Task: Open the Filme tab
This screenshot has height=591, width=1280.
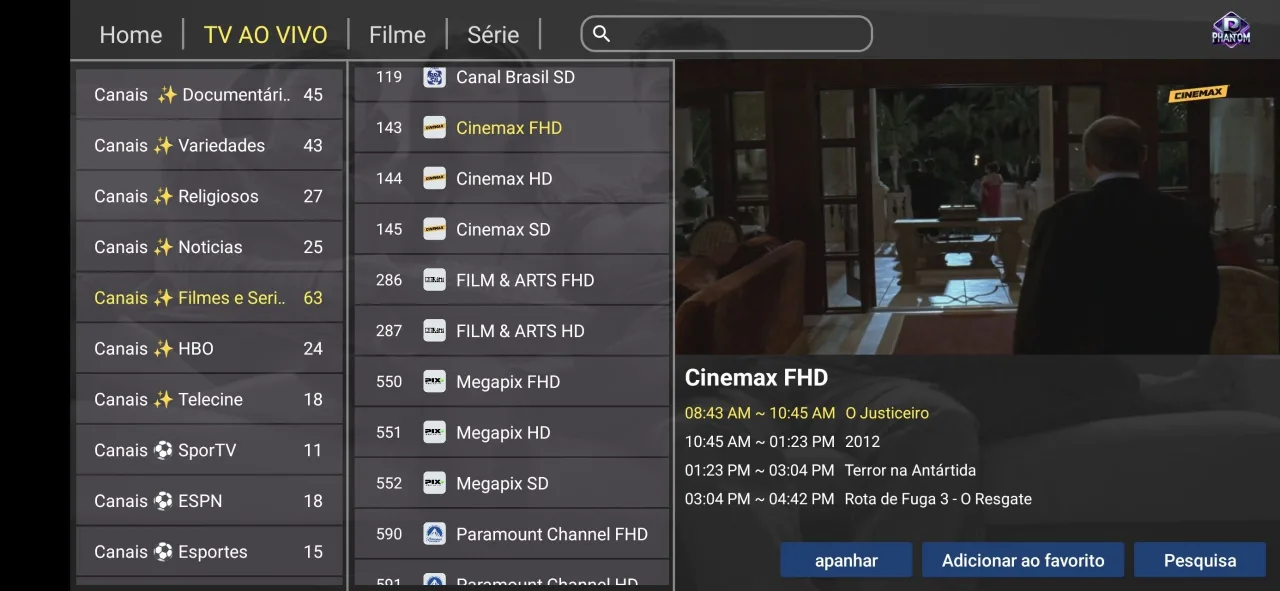Action: pos(397,35)
